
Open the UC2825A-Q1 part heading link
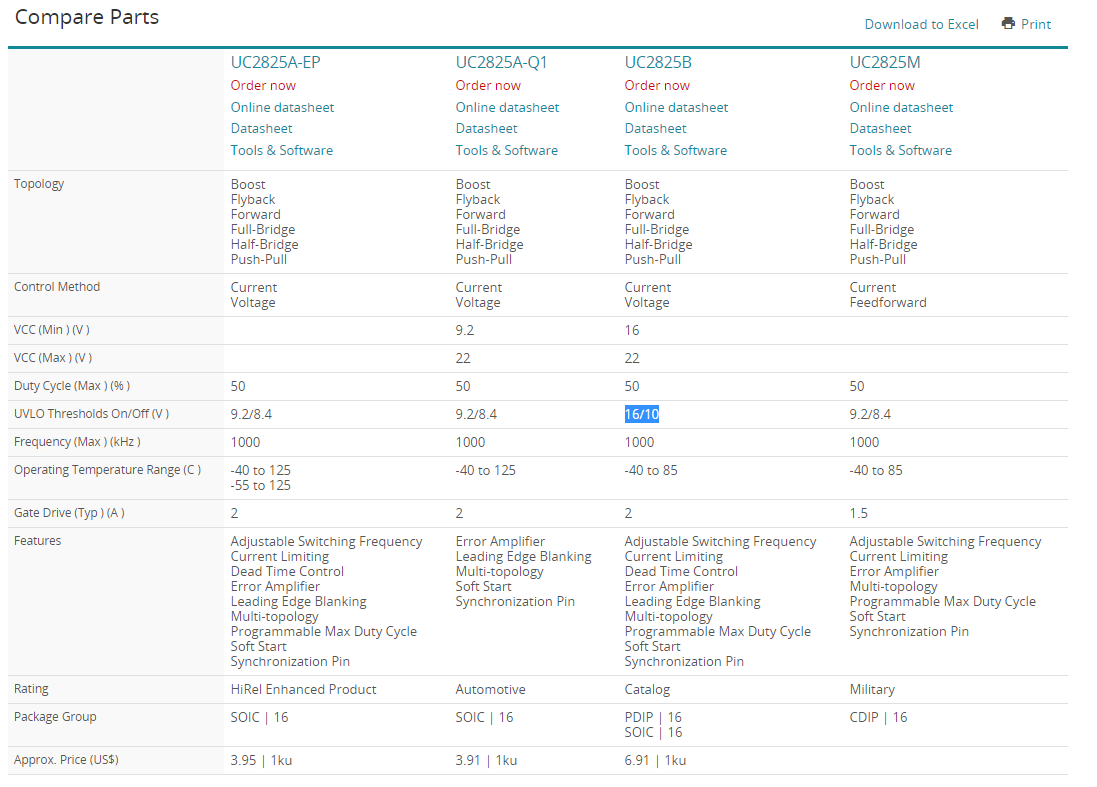[501, 62]
